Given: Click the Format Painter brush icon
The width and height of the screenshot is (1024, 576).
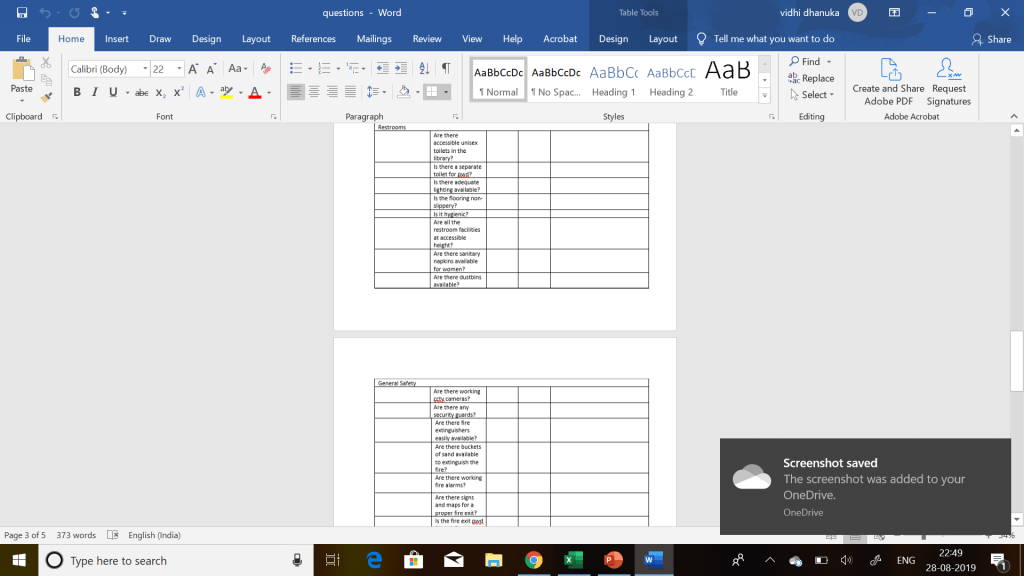Looking at the screenshot, I should tap(46, 98).
